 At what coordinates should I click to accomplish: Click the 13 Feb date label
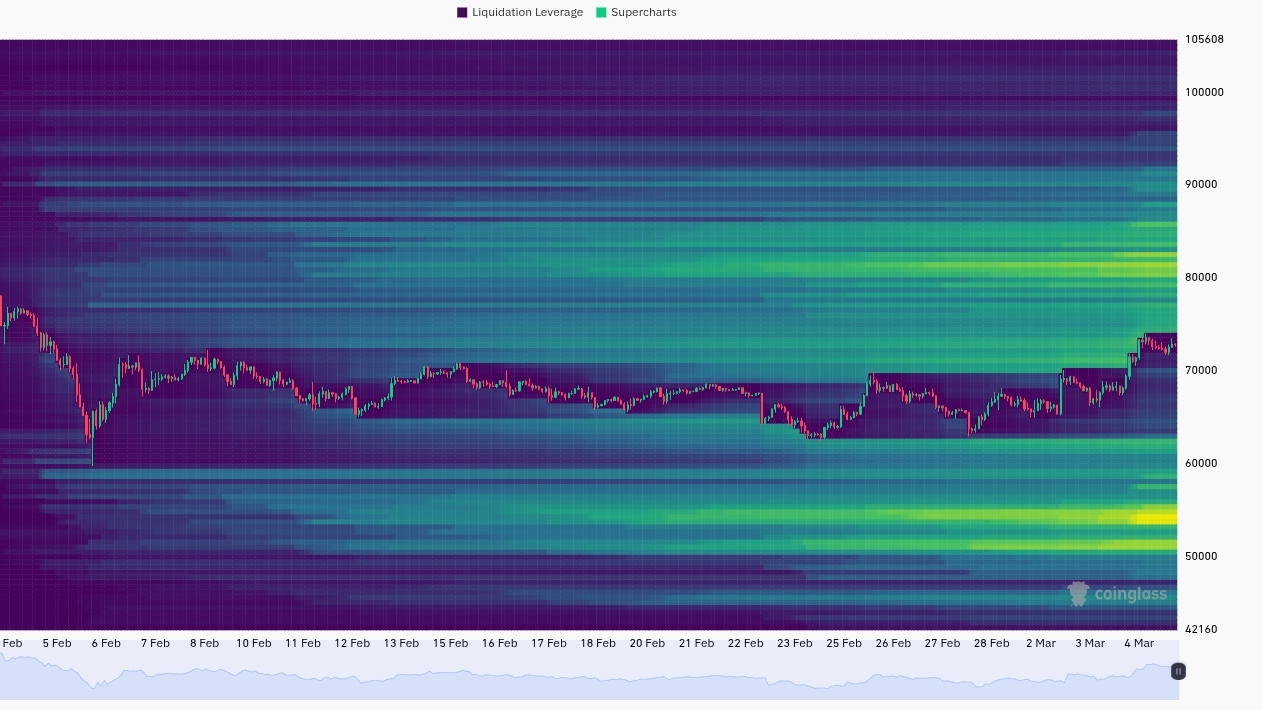coord(401,643)
